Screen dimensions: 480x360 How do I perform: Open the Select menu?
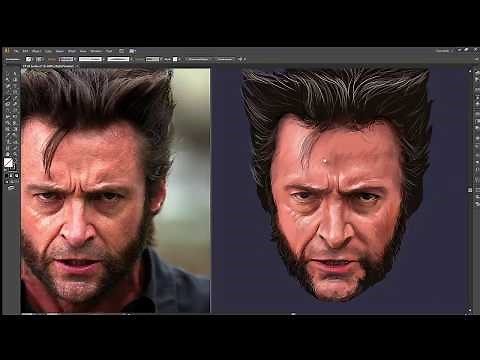60,51
